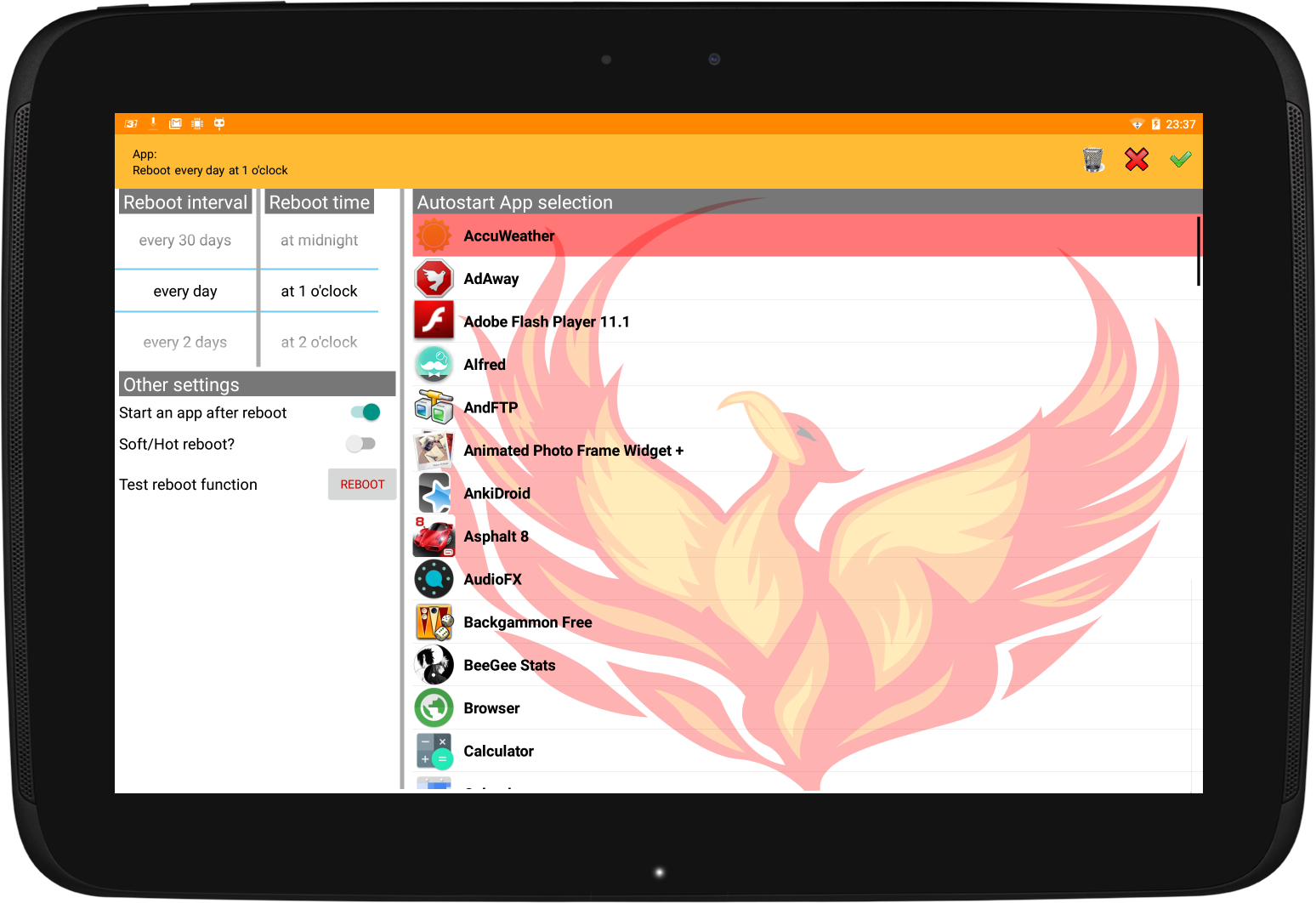Click the AnkiDroid label text
Screen dimensions: 1316x903
tap(497, 493)
